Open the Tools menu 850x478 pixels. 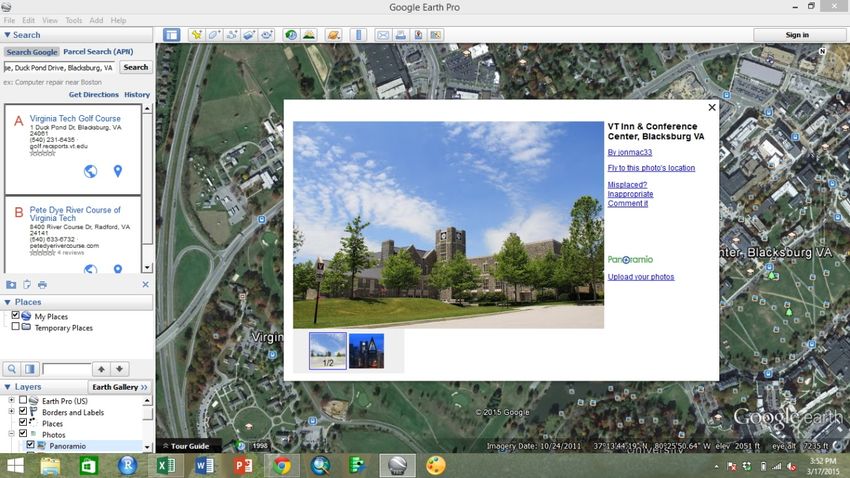74,20
